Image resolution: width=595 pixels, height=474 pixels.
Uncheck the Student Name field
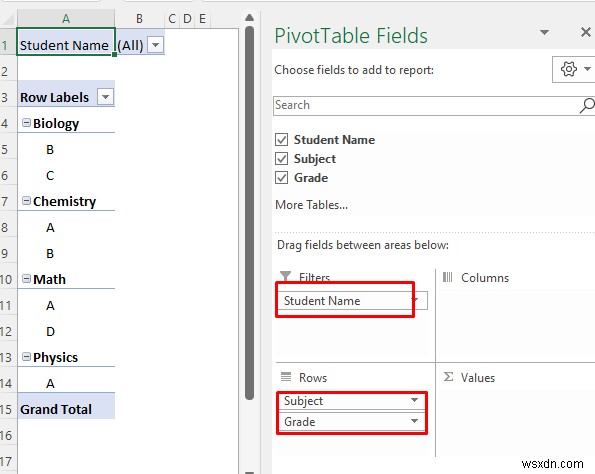[x=281, y=140]
